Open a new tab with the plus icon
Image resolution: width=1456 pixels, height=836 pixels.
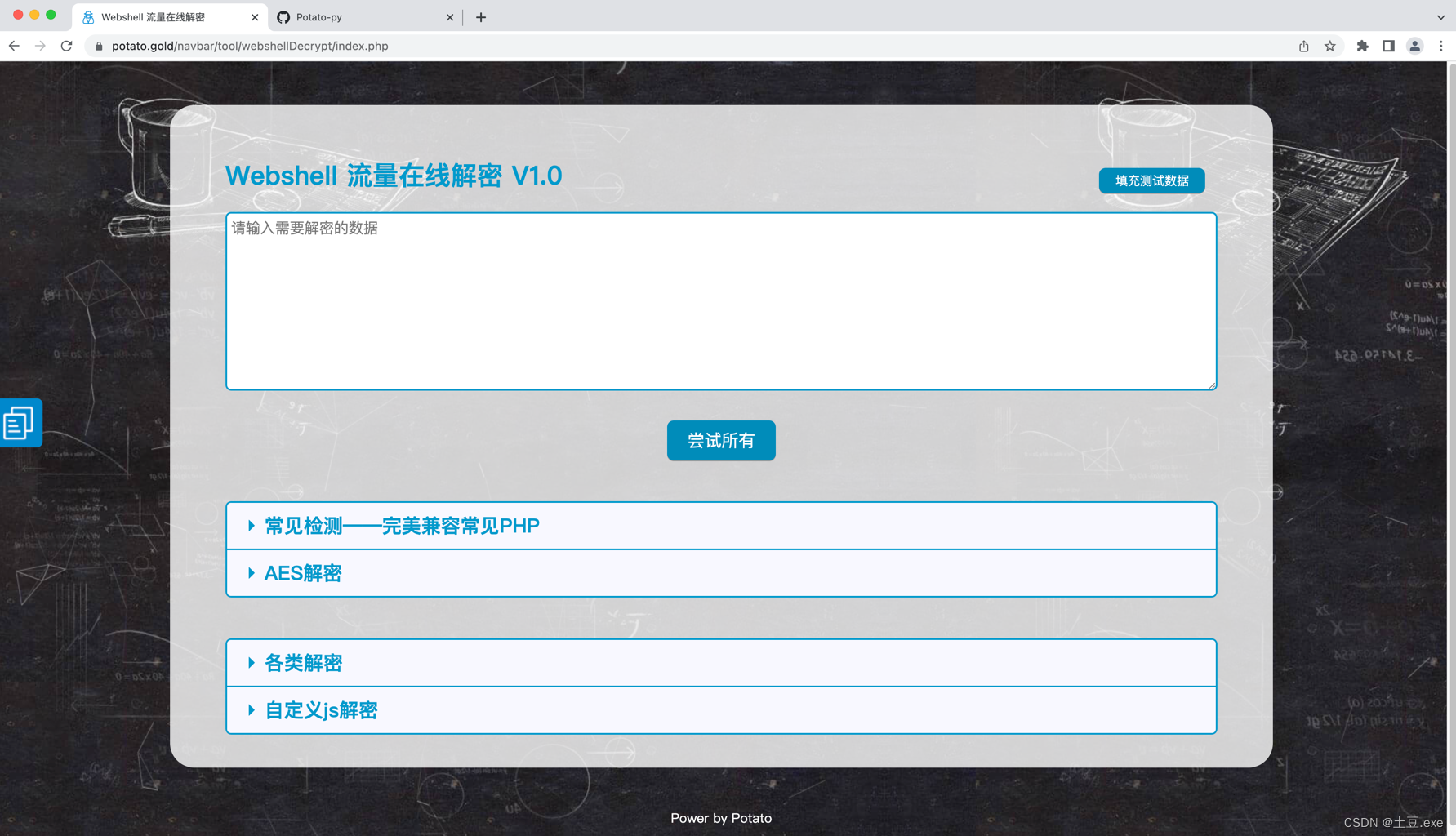pos(481,17)
